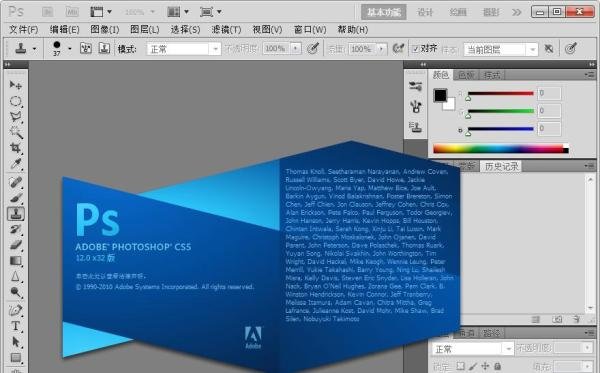The height and width of the screenshot is (373, 600).
Task: Create new document from current history state
Action: pos(536,319)
